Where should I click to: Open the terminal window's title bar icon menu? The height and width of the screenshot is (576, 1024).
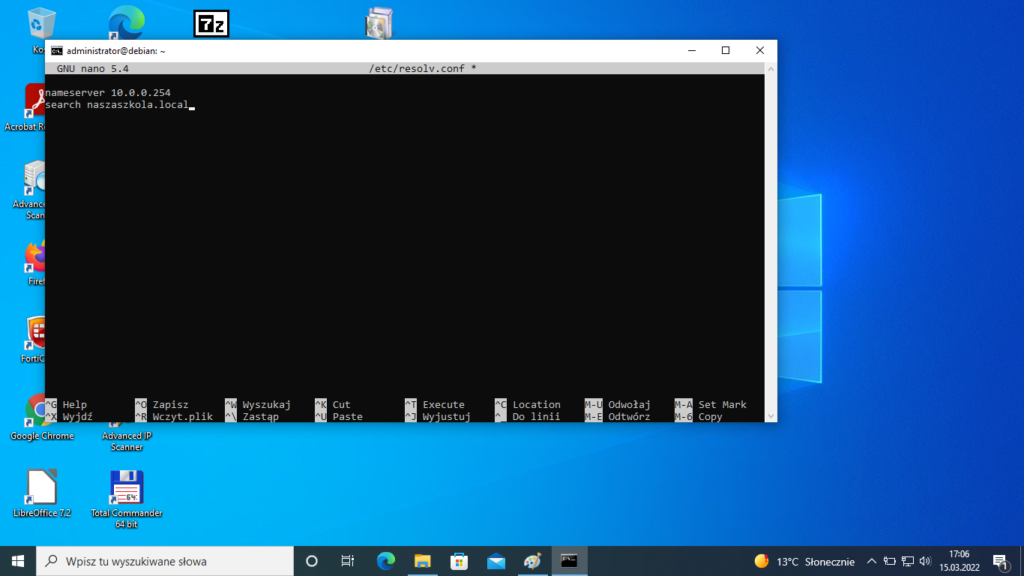pos(57,51)
